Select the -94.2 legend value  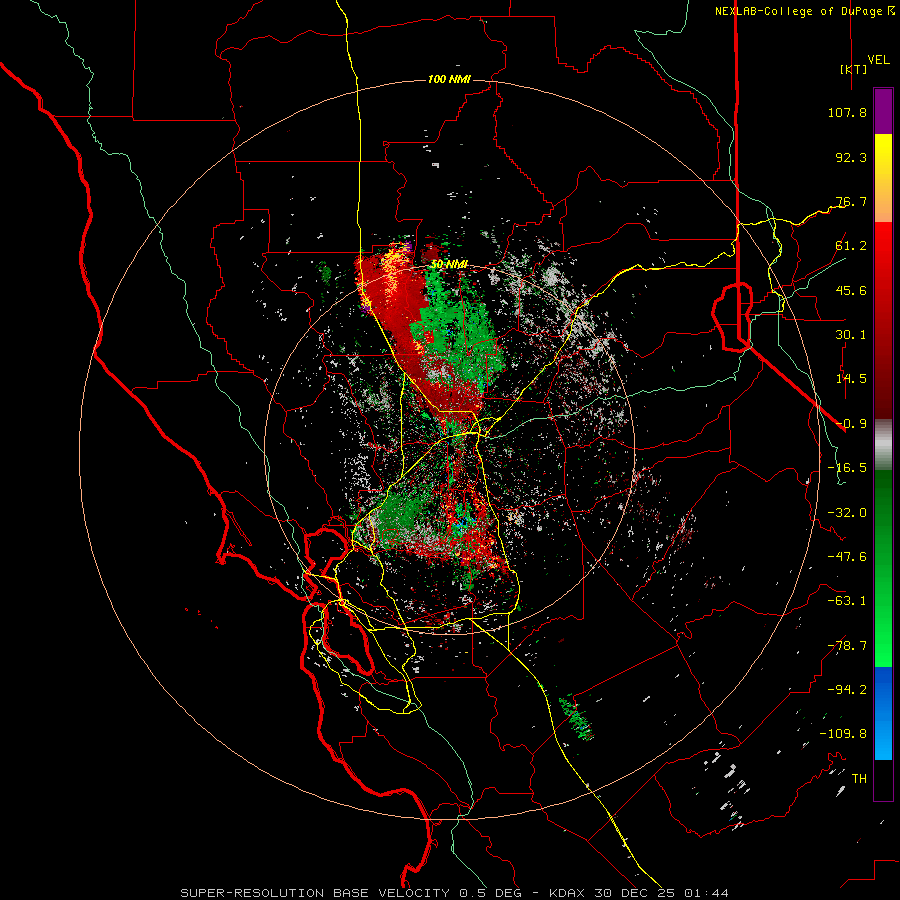pyautogui.click(x=847, y=690)
